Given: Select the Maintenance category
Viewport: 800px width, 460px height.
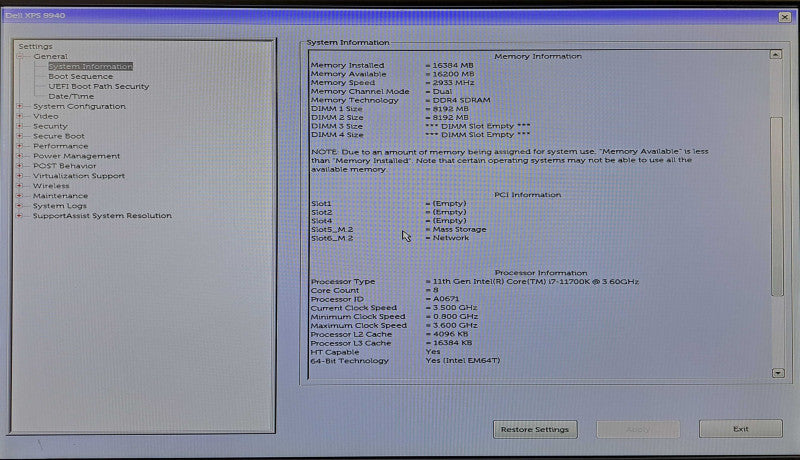Looking at the screenshot, I should 60,196.
